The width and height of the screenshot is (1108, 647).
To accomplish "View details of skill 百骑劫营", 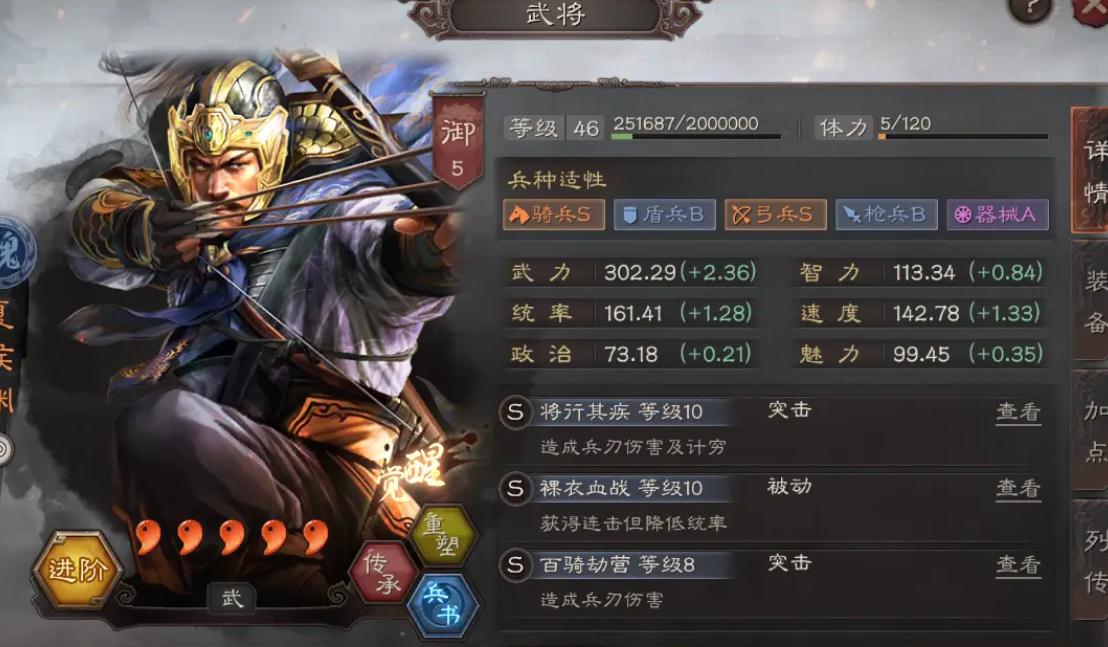I will [1018, 564].
